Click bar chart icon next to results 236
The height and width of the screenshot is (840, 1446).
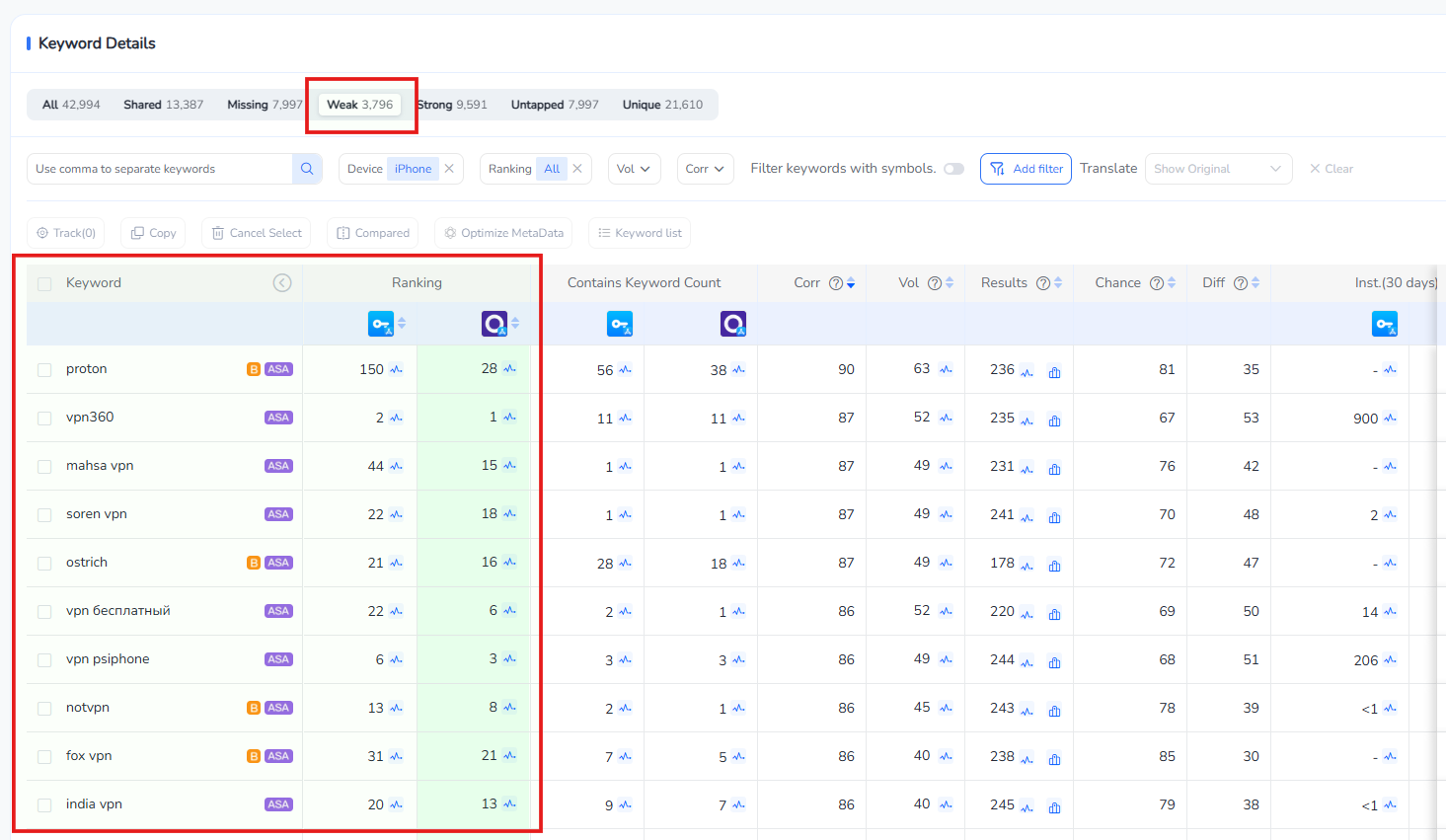(1054, 372)
